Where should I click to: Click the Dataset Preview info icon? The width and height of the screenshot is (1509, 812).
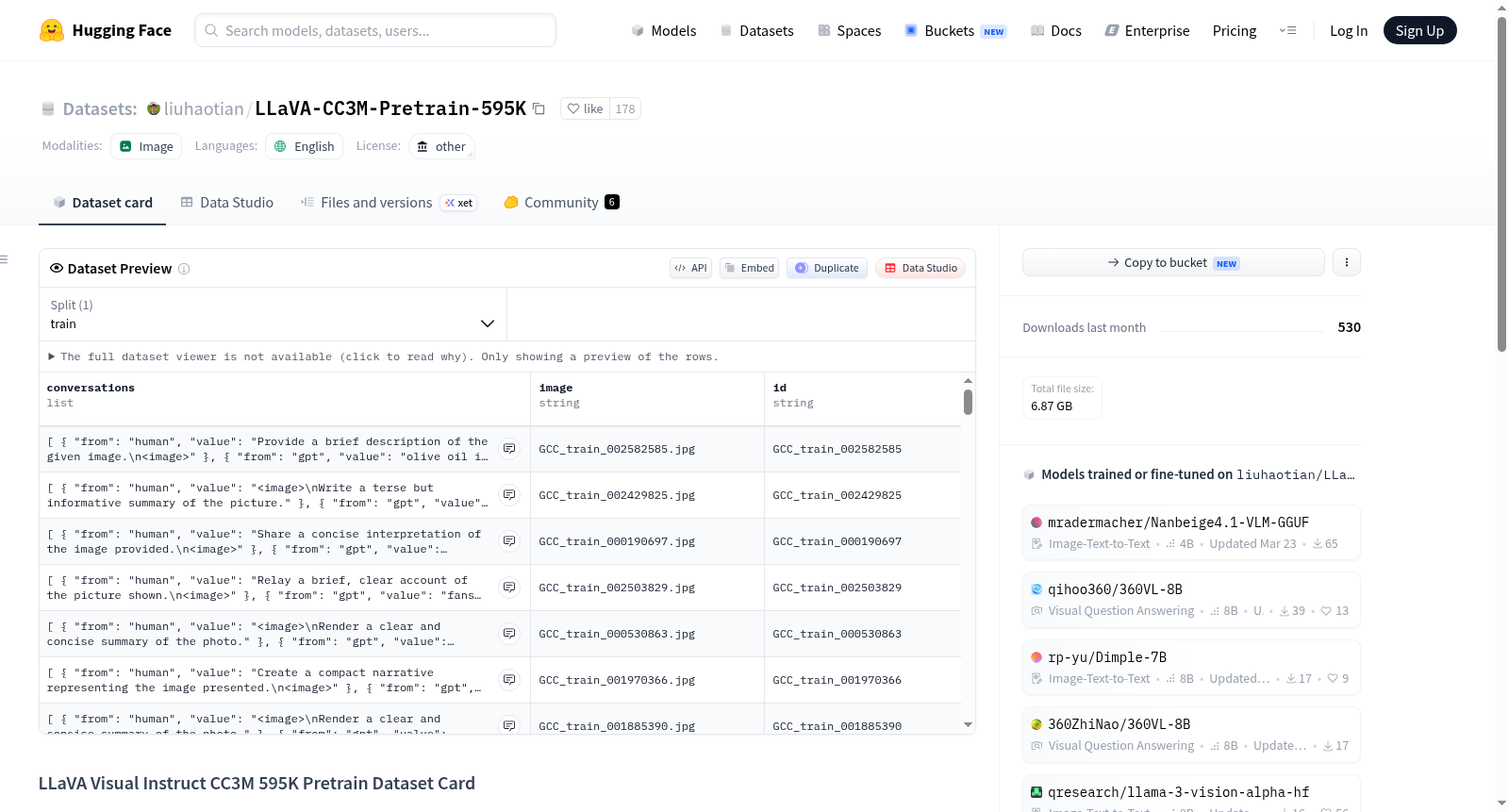pyautogui.click(x=184, y=269)
